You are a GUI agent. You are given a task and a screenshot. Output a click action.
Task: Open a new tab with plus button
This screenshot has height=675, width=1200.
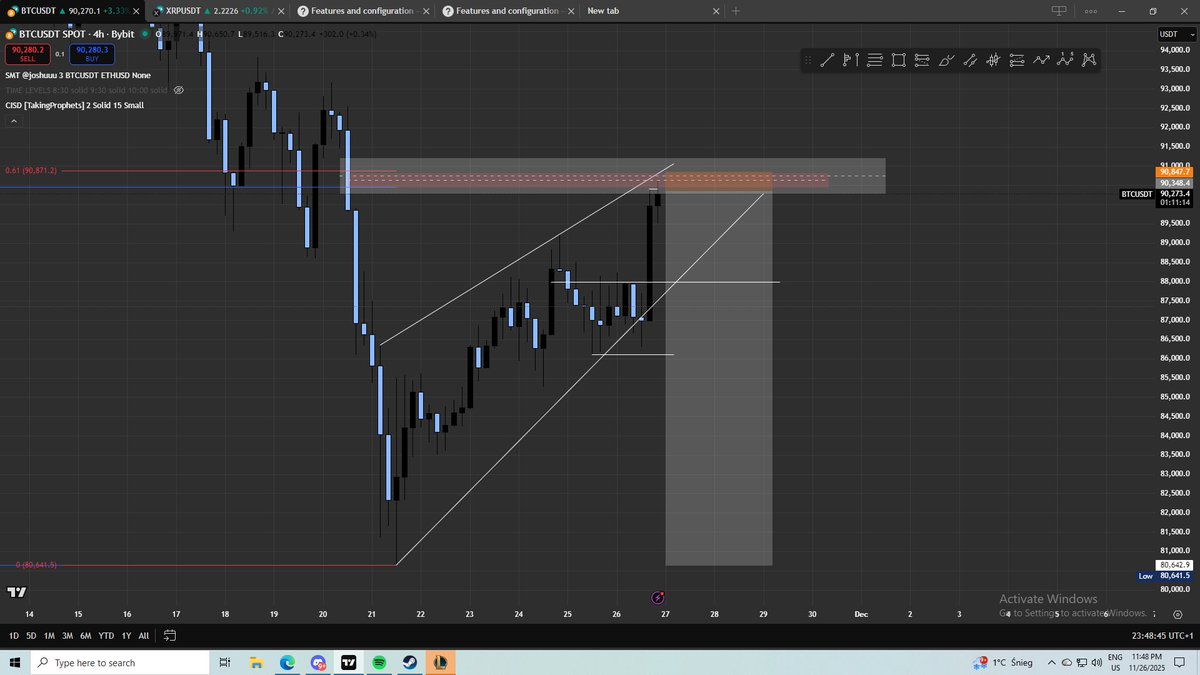pos(736,11)
